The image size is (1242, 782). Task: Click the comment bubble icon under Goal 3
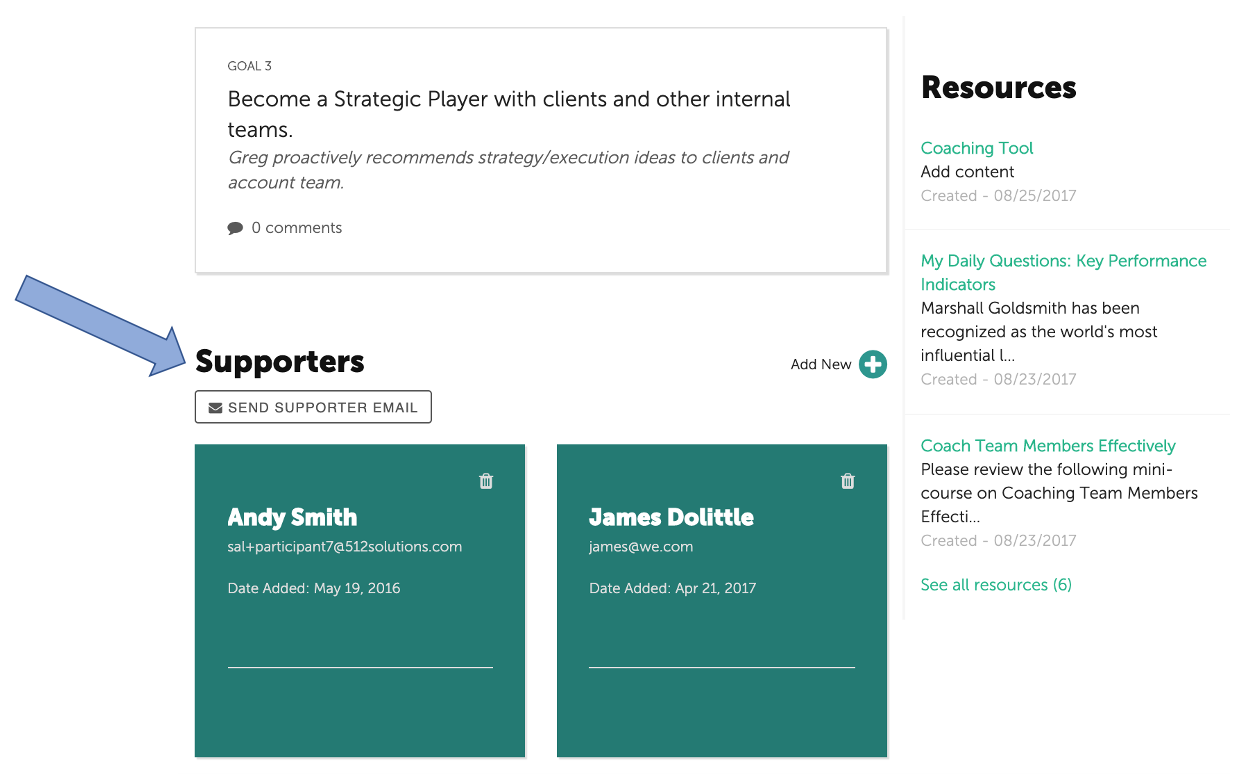tap(235, 228)
